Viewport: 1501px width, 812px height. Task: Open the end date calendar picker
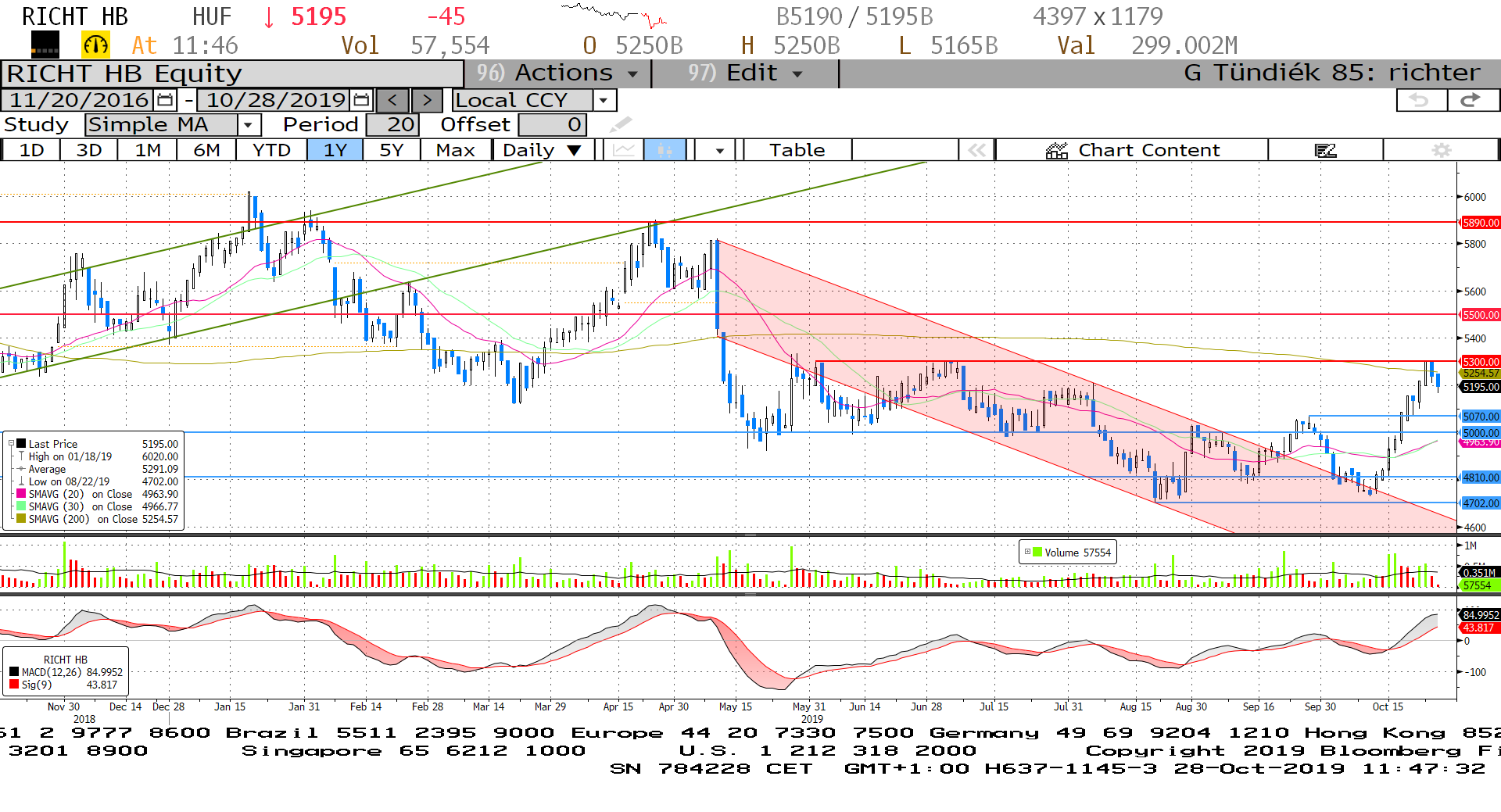coord(361,100)
